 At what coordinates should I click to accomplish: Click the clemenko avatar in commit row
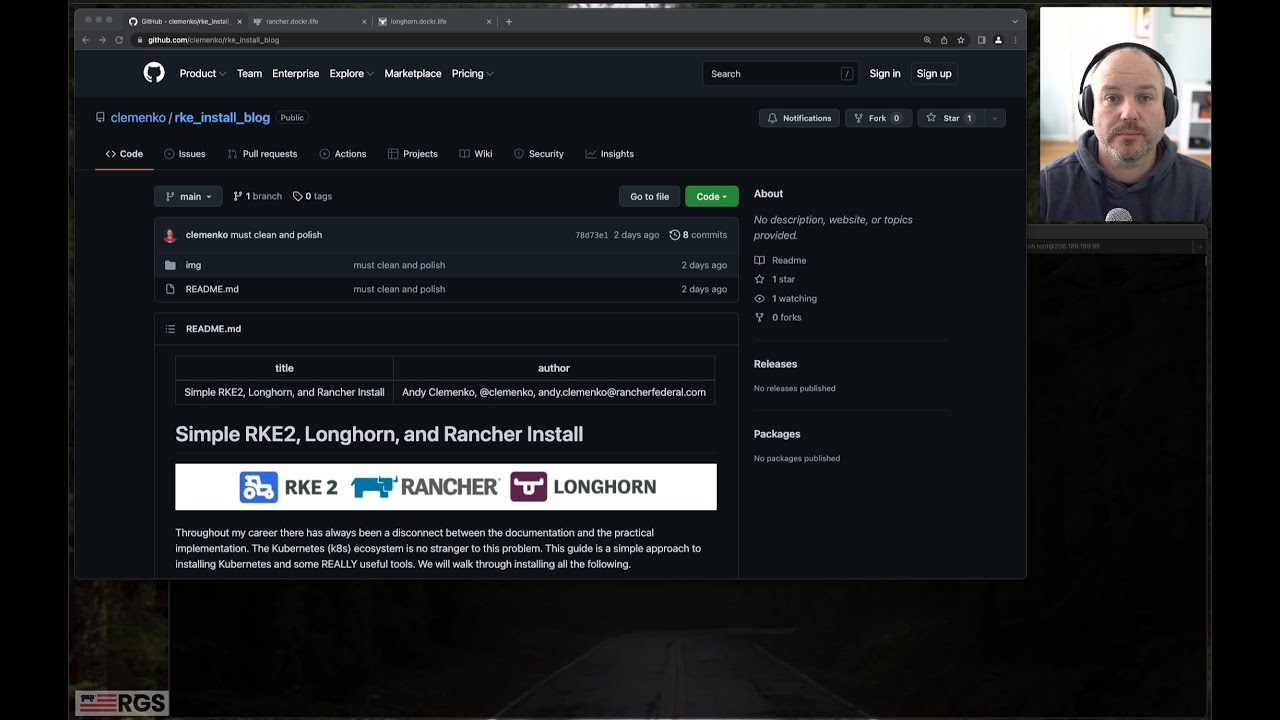(x=170, y=235)
